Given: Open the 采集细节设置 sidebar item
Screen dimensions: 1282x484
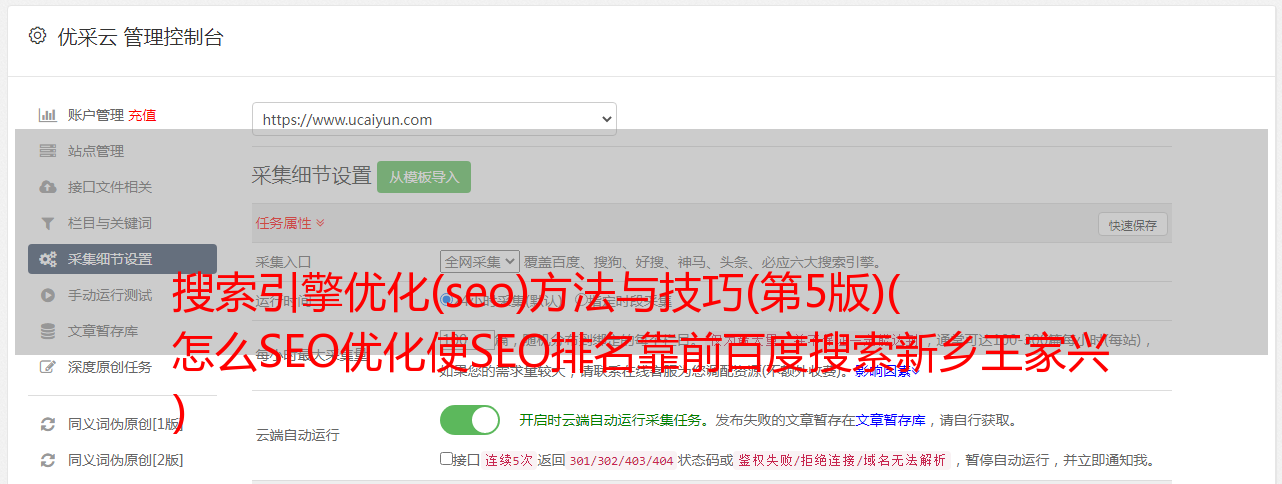Looking at the screenshot, I should (122, 259).
